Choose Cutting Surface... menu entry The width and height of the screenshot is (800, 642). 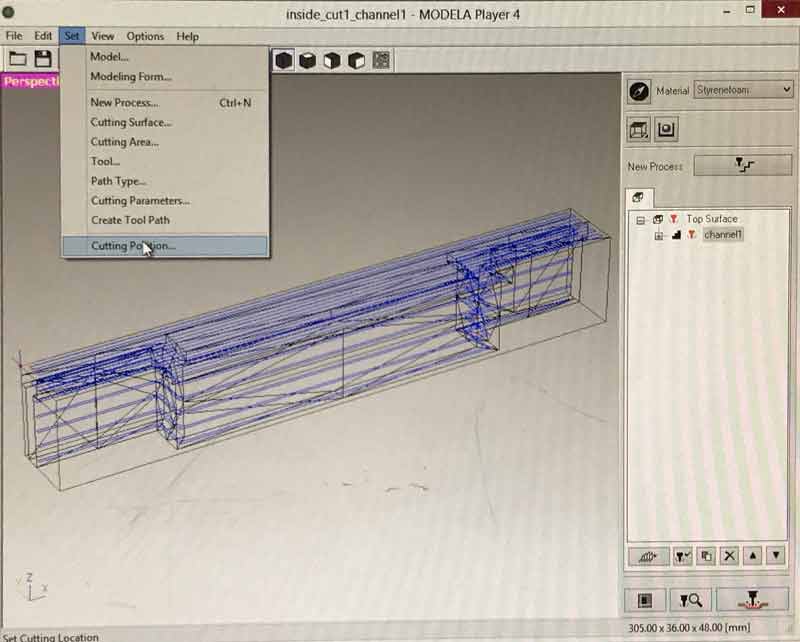pos(165,122)
